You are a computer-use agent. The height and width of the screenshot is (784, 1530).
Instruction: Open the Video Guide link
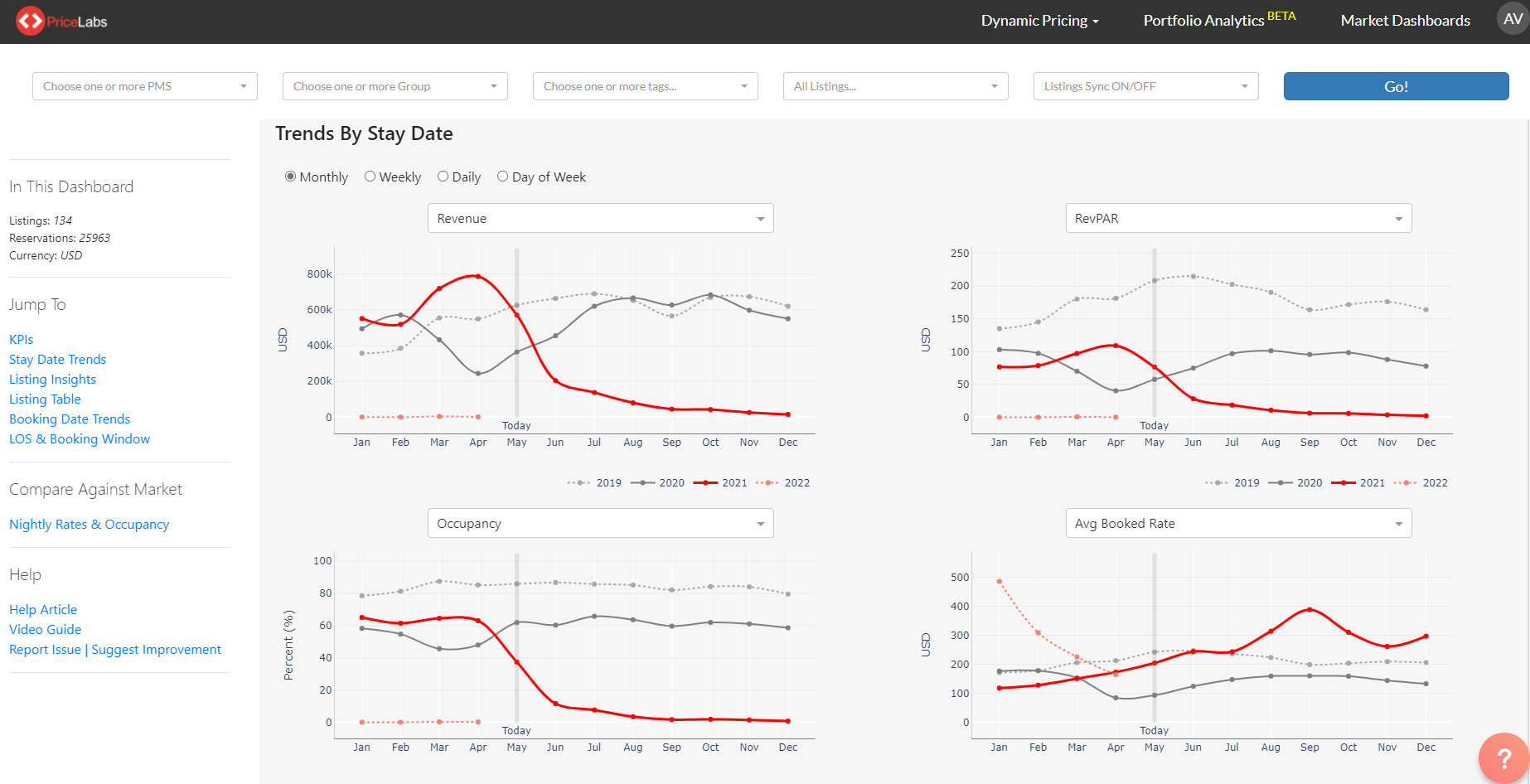click(46, 629)
